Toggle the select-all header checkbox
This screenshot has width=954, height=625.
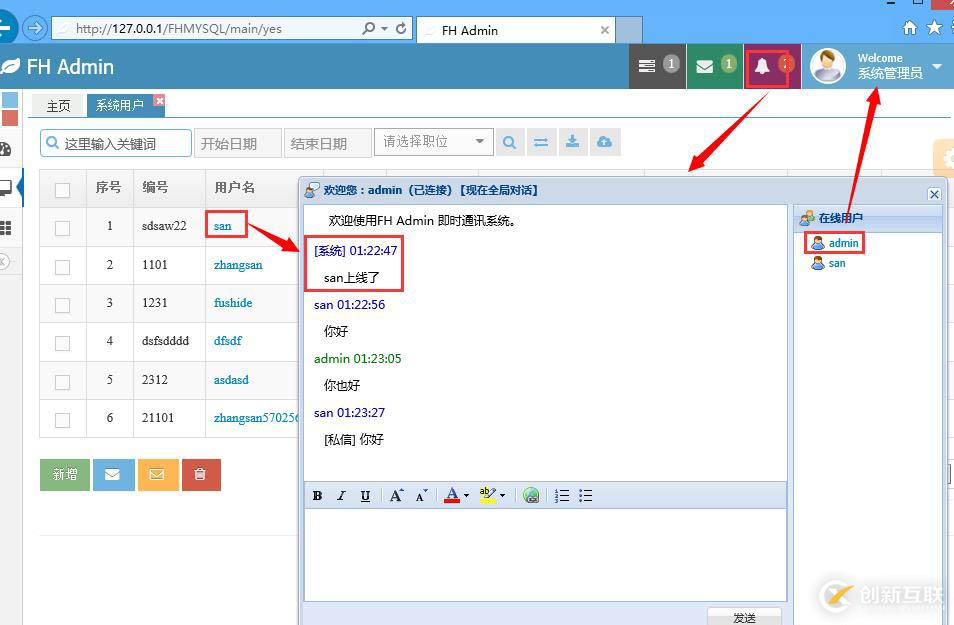click(62, 190)
